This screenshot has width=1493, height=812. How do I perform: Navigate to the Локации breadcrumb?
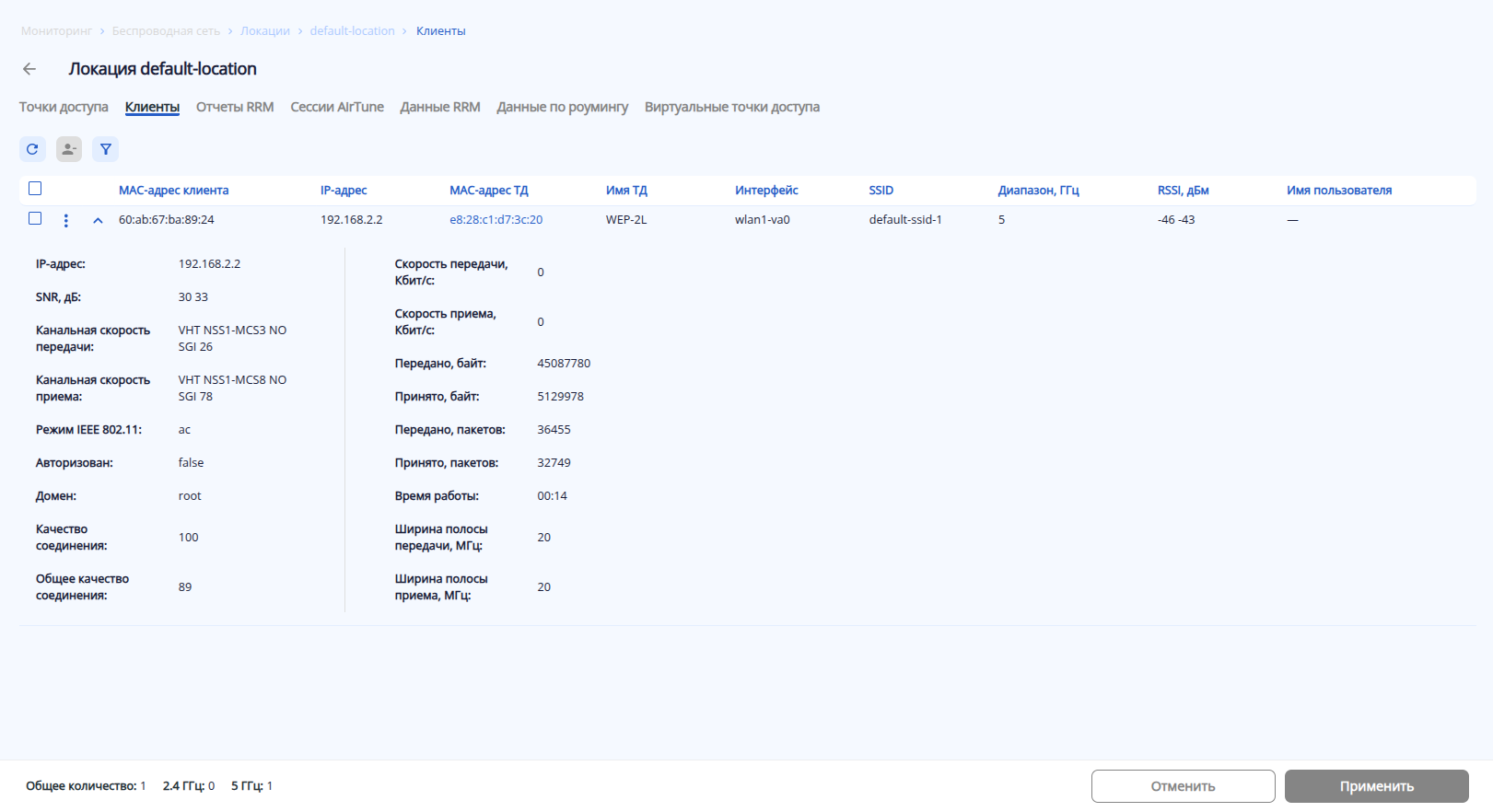(265, 31)
